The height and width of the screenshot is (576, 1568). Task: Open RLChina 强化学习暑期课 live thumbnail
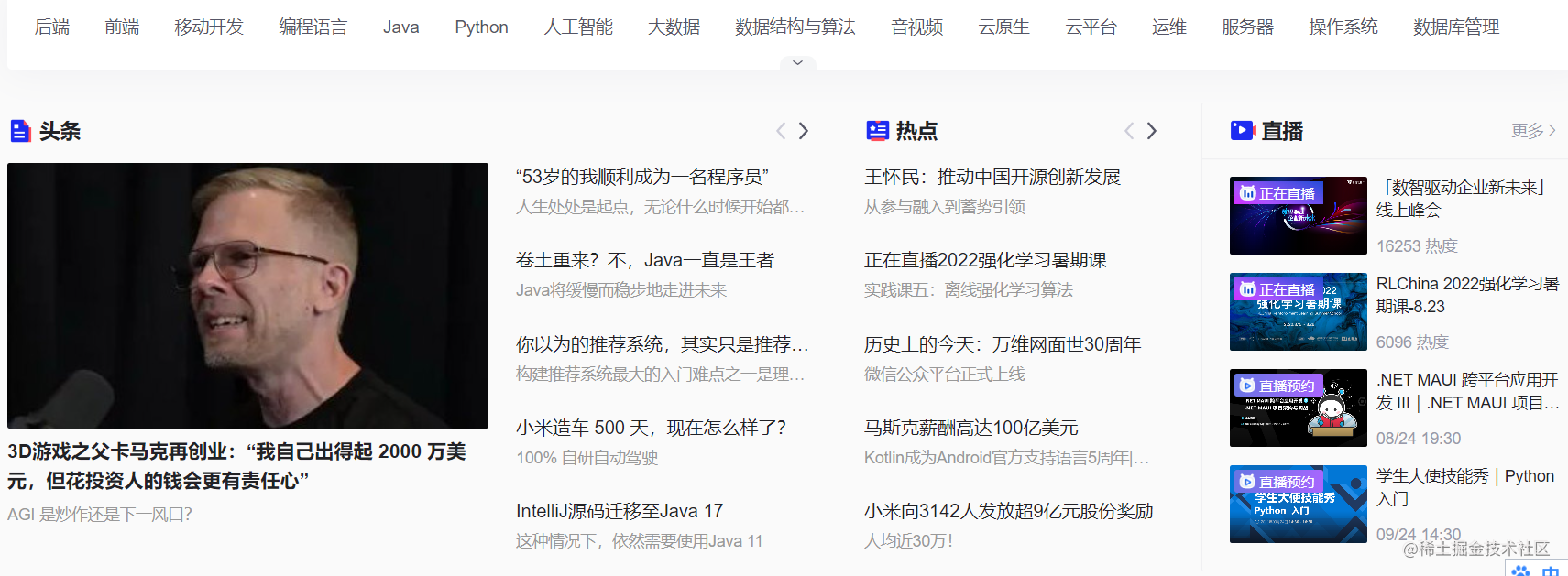1299,311
